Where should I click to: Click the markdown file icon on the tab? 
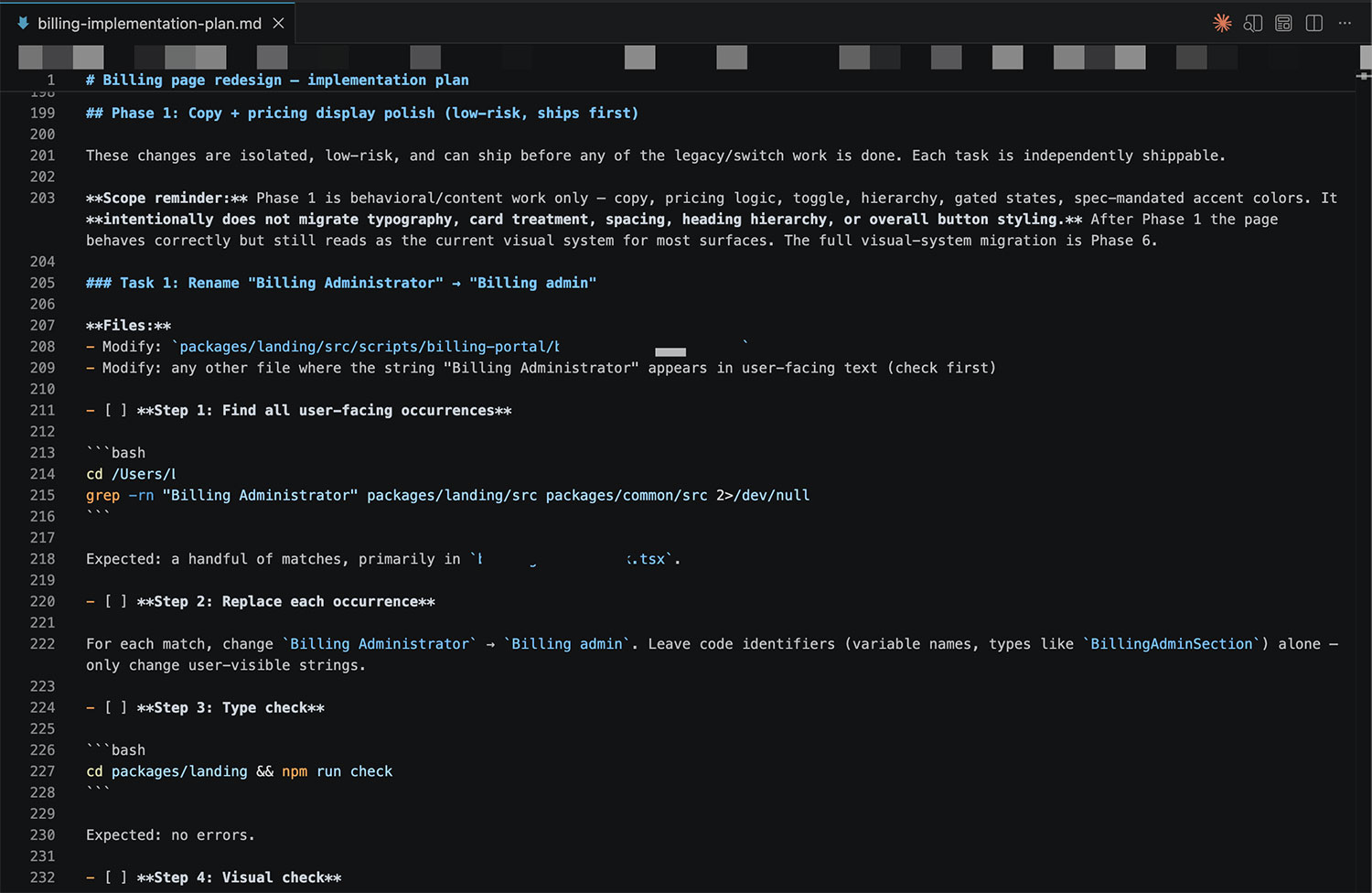[x=23, y=23]
